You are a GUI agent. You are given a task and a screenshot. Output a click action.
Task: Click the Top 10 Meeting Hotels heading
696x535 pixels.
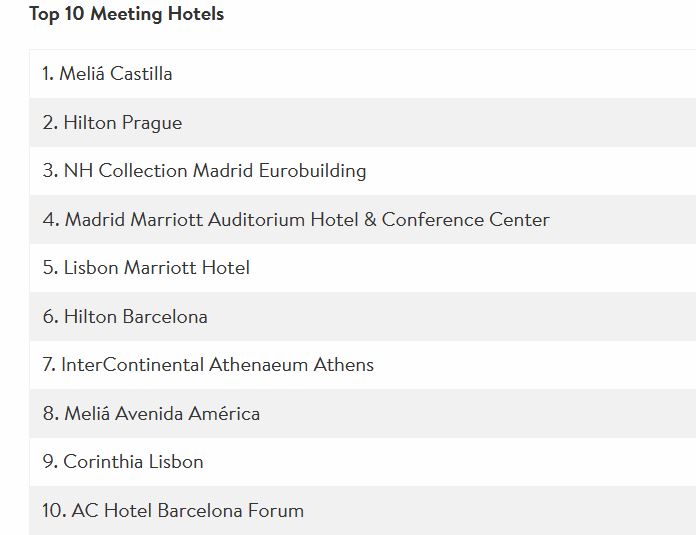127,14
